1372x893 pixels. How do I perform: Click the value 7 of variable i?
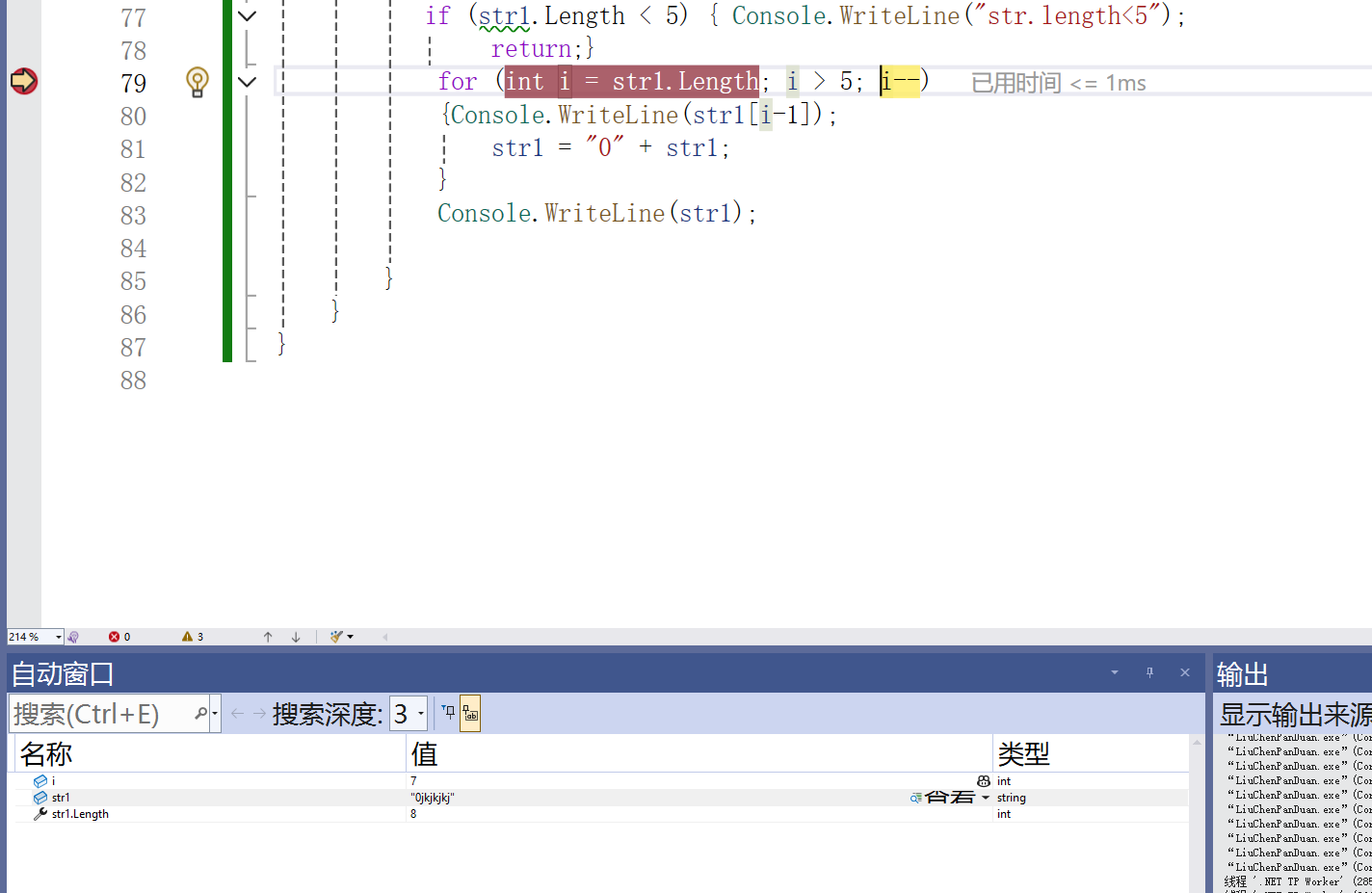click(x=413, y=781)
